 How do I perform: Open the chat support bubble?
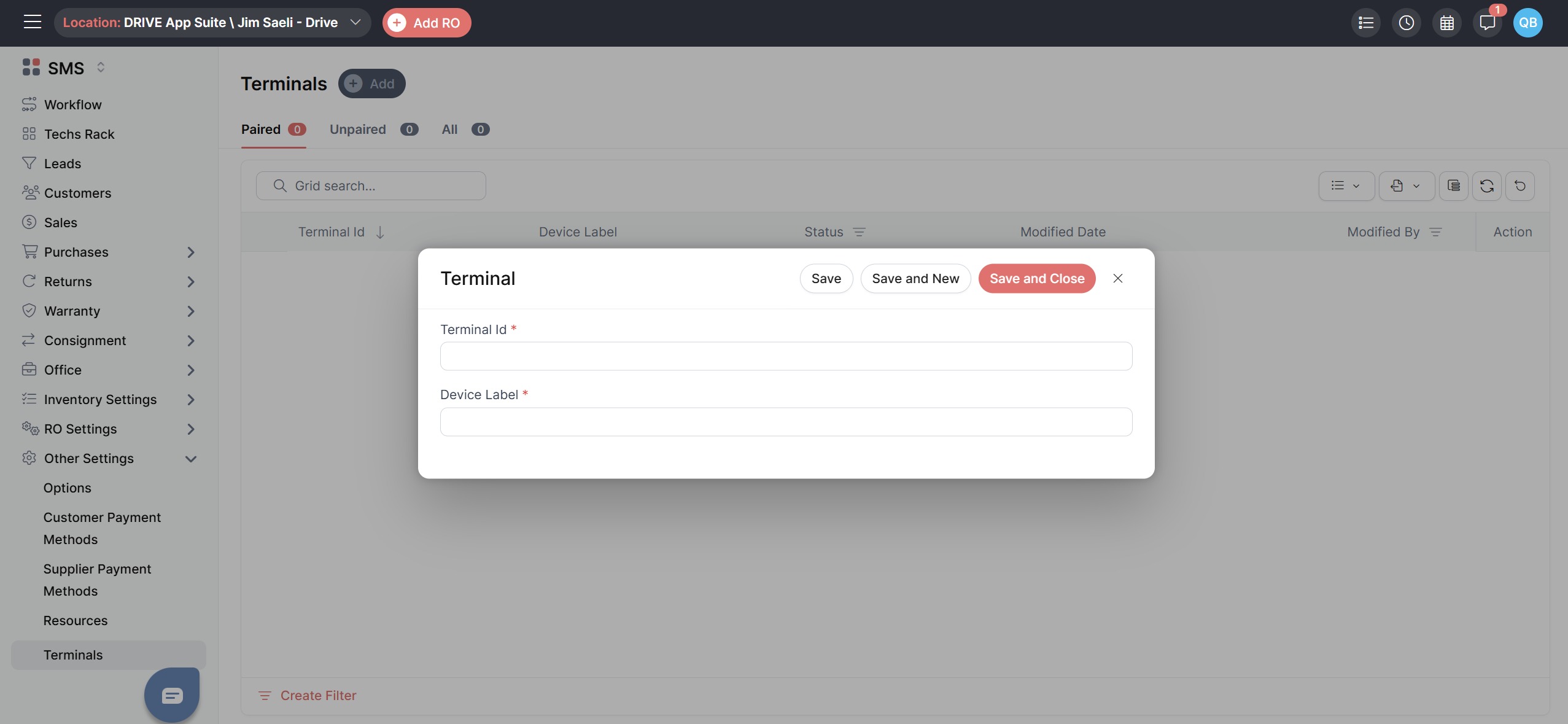172,695
